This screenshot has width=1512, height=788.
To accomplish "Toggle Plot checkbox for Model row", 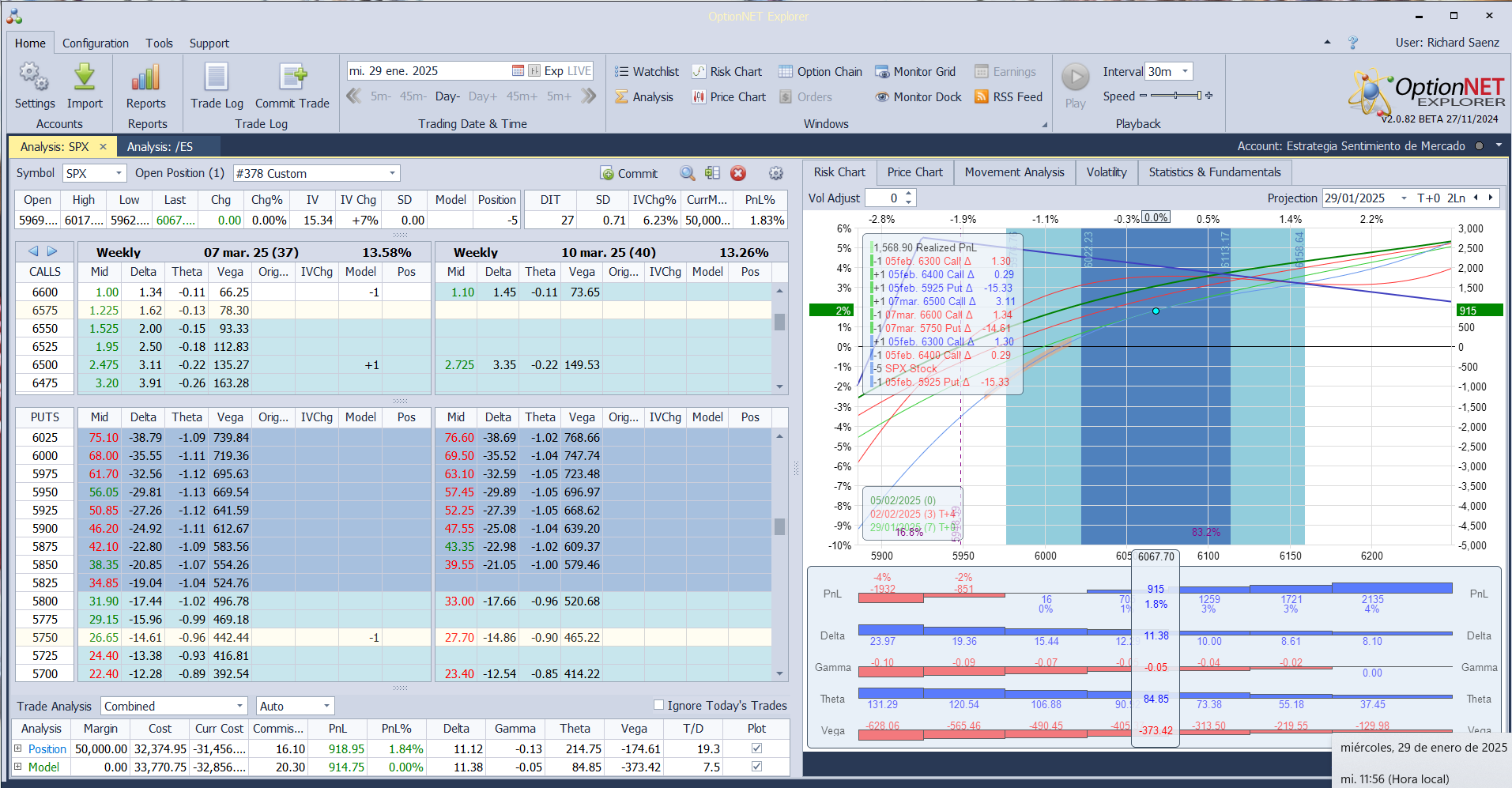I will 756,767.
